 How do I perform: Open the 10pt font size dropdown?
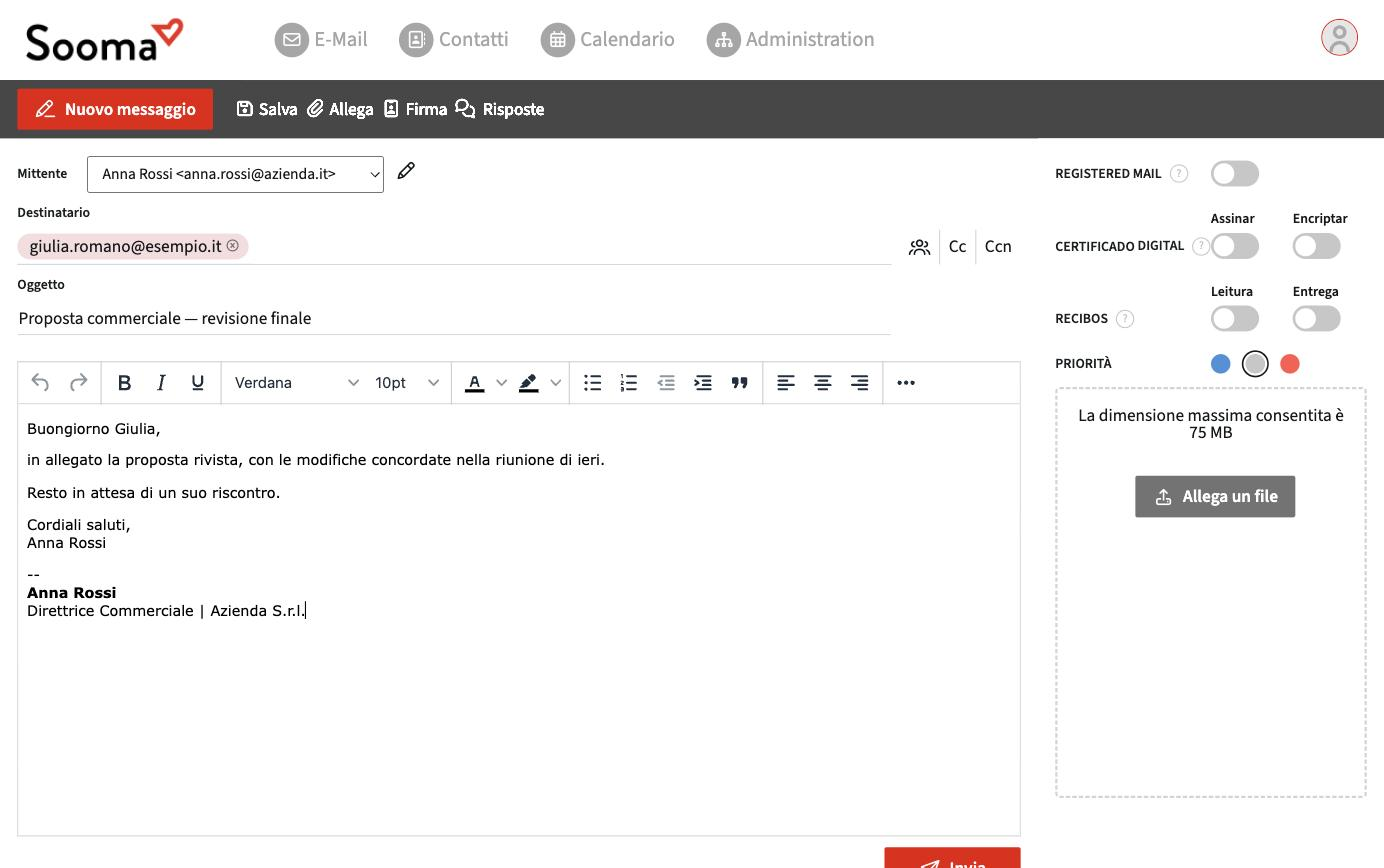click(x=407, y=383)
